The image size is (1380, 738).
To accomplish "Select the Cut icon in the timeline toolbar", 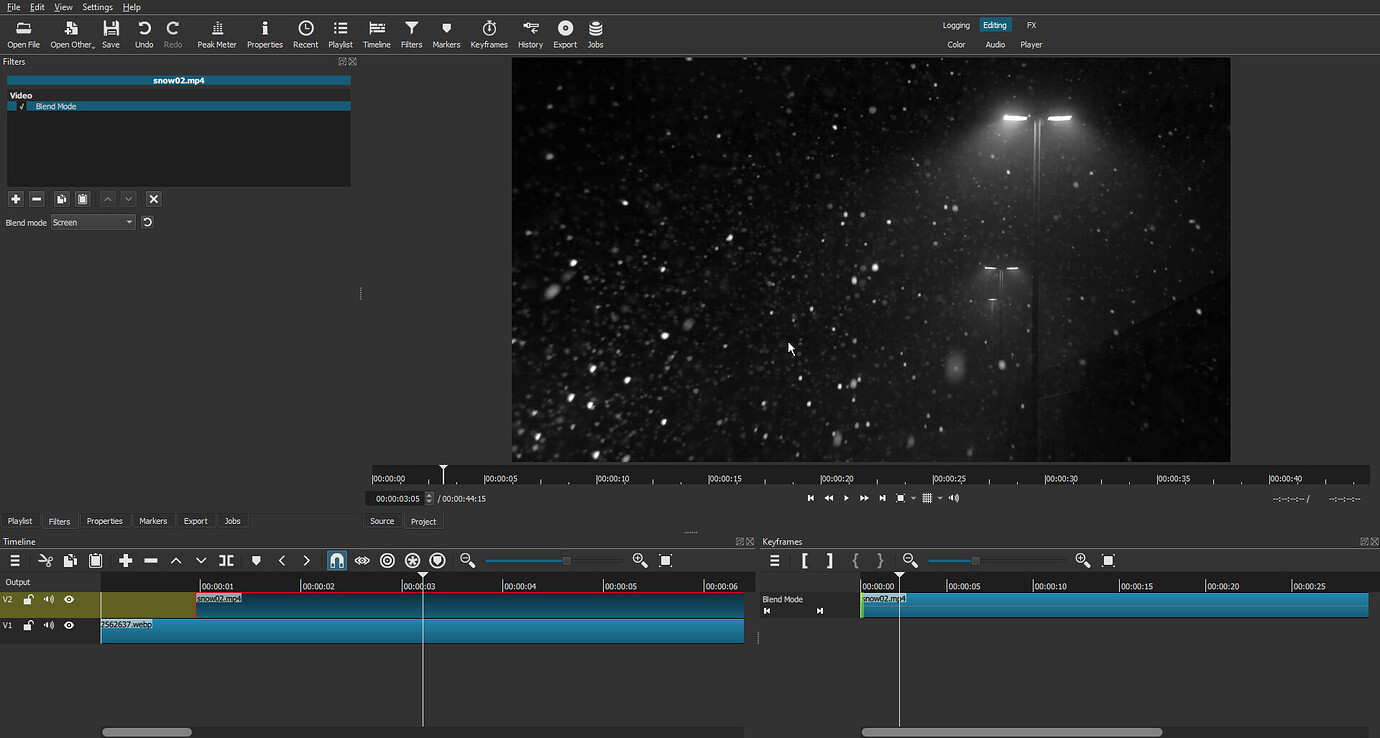I will (43, 560).
